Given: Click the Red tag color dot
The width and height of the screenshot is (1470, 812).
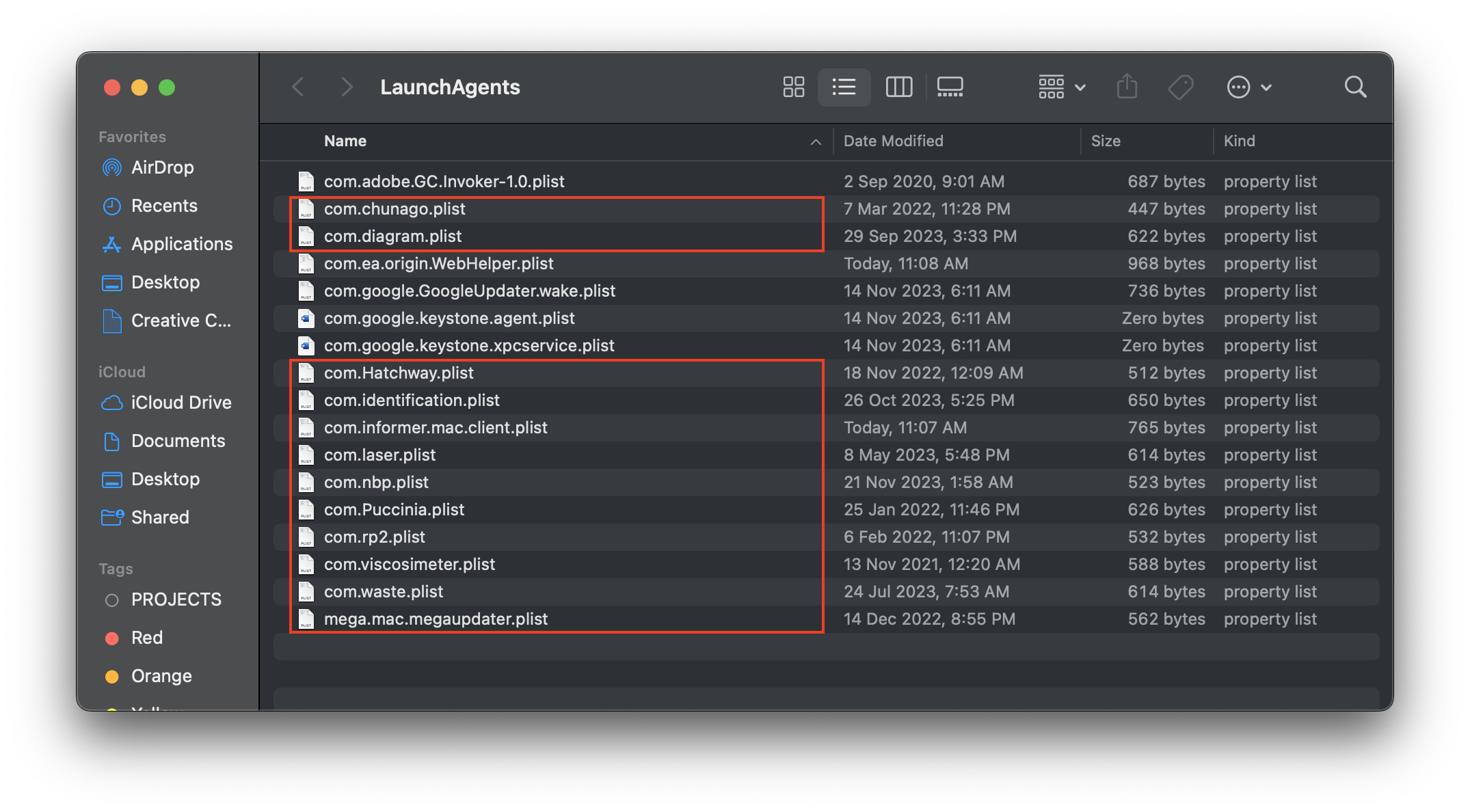Looking at the screenshot, I should coord(112,638).
